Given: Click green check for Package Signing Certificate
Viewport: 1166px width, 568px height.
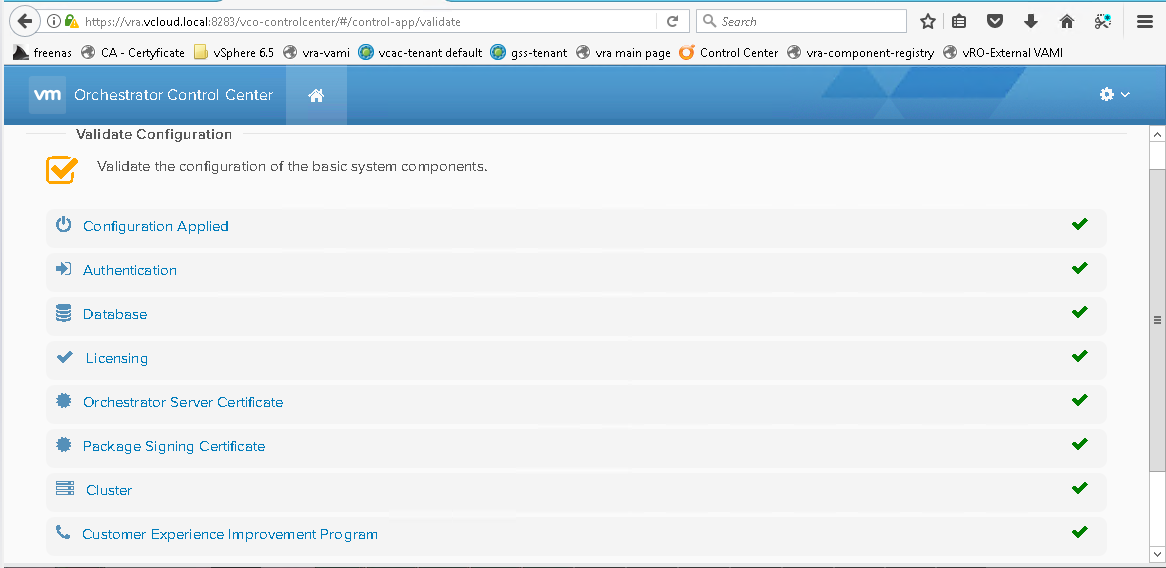Looking at the screenshot, I should tap(1080, 444).
